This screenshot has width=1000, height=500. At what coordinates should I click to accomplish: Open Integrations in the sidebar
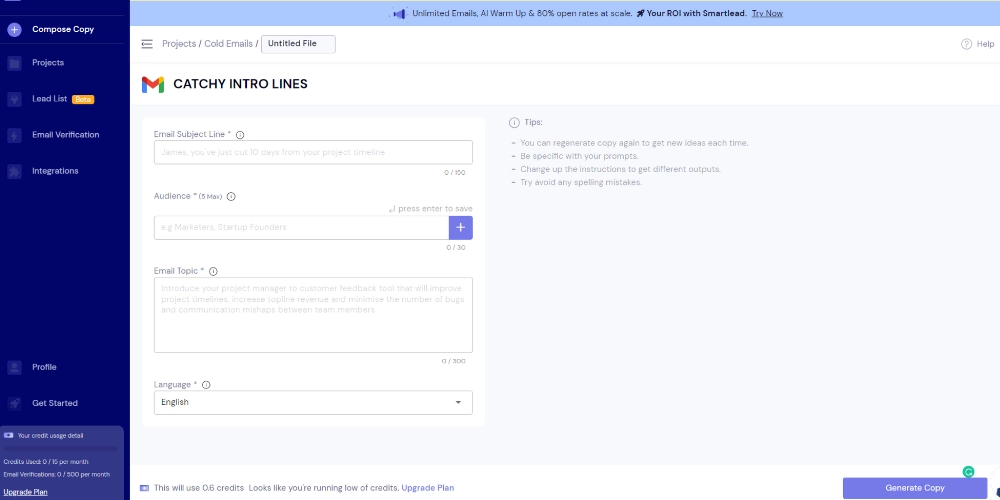(x=55, y=171)
